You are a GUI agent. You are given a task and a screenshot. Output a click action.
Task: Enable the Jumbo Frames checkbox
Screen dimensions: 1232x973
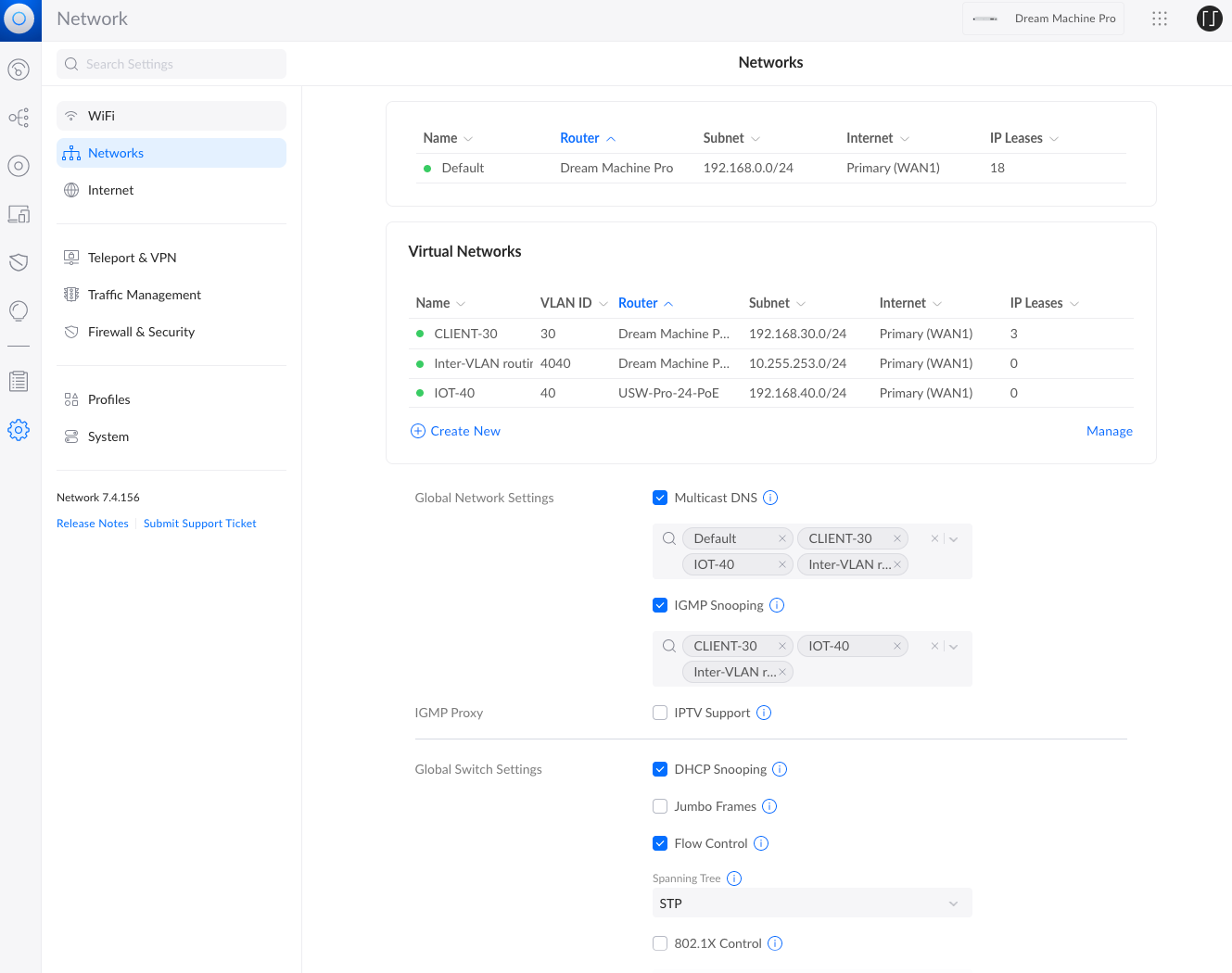pyautogui.click(x=660, y=806)
